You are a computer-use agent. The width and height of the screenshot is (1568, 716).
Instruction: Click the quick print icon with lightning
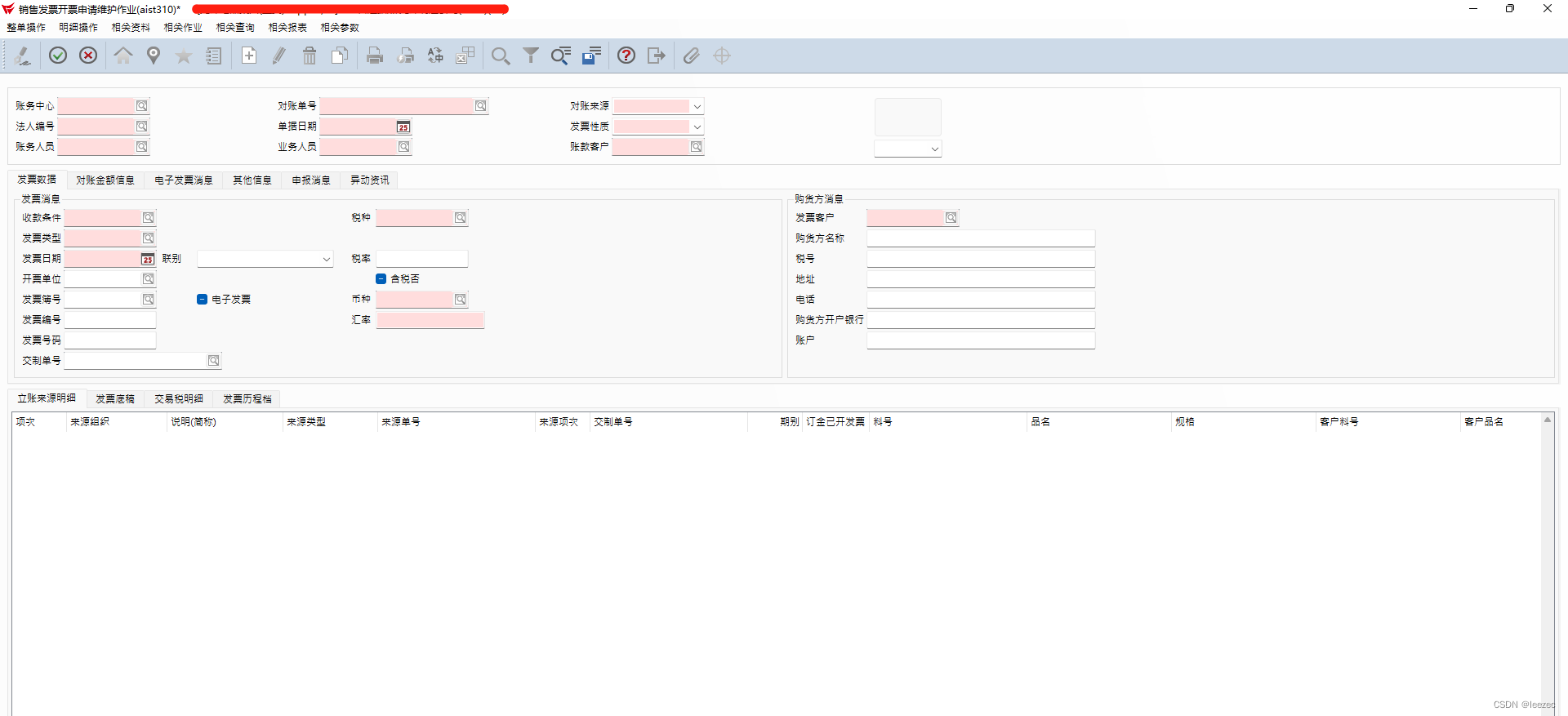click(x=405, y=56)
